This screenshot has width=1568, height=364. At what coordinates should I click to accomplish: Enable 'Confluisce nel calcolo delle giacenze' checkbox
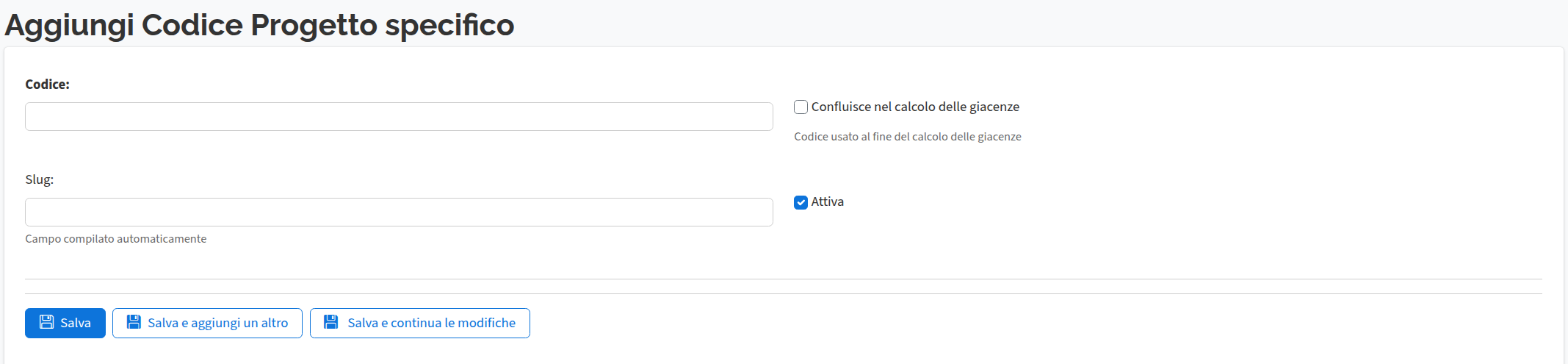(x=801, y=107)
